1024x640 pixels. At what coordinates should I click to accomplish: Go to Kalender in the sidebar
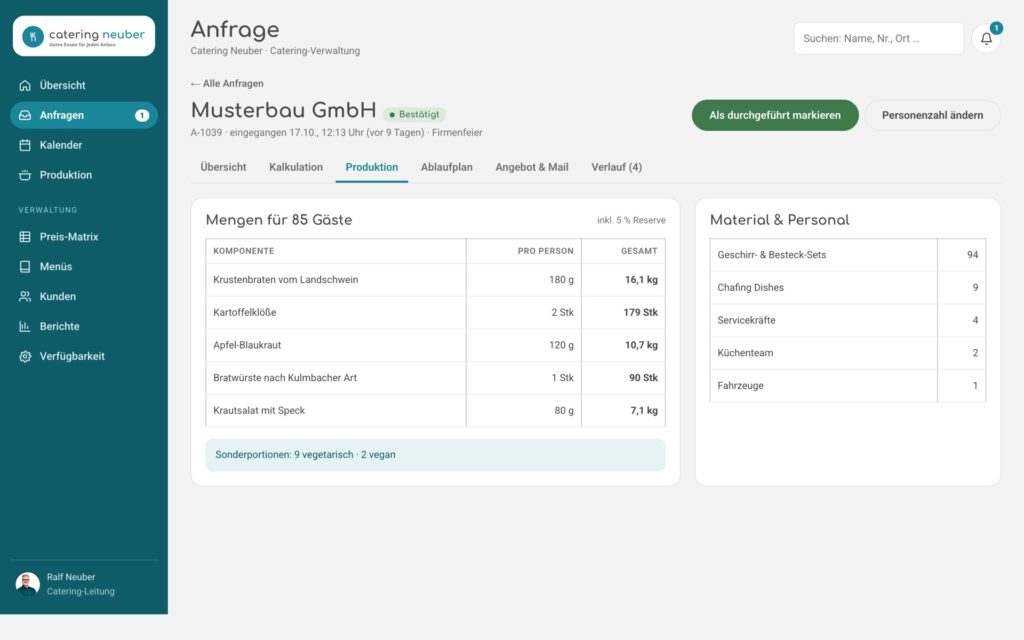(84, 145)
